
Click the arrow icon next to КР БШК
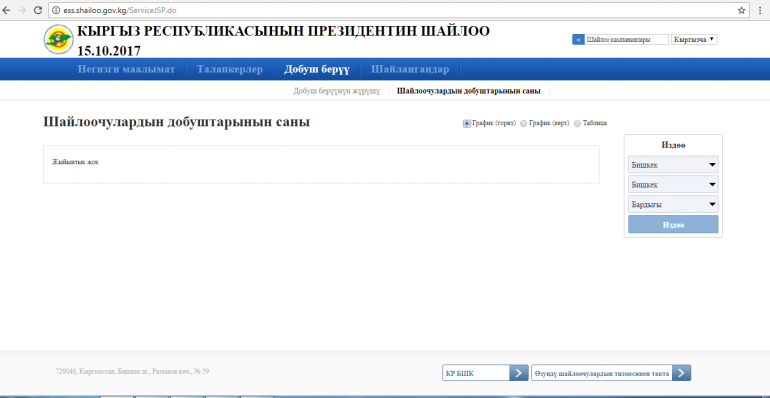click(519, 373)
